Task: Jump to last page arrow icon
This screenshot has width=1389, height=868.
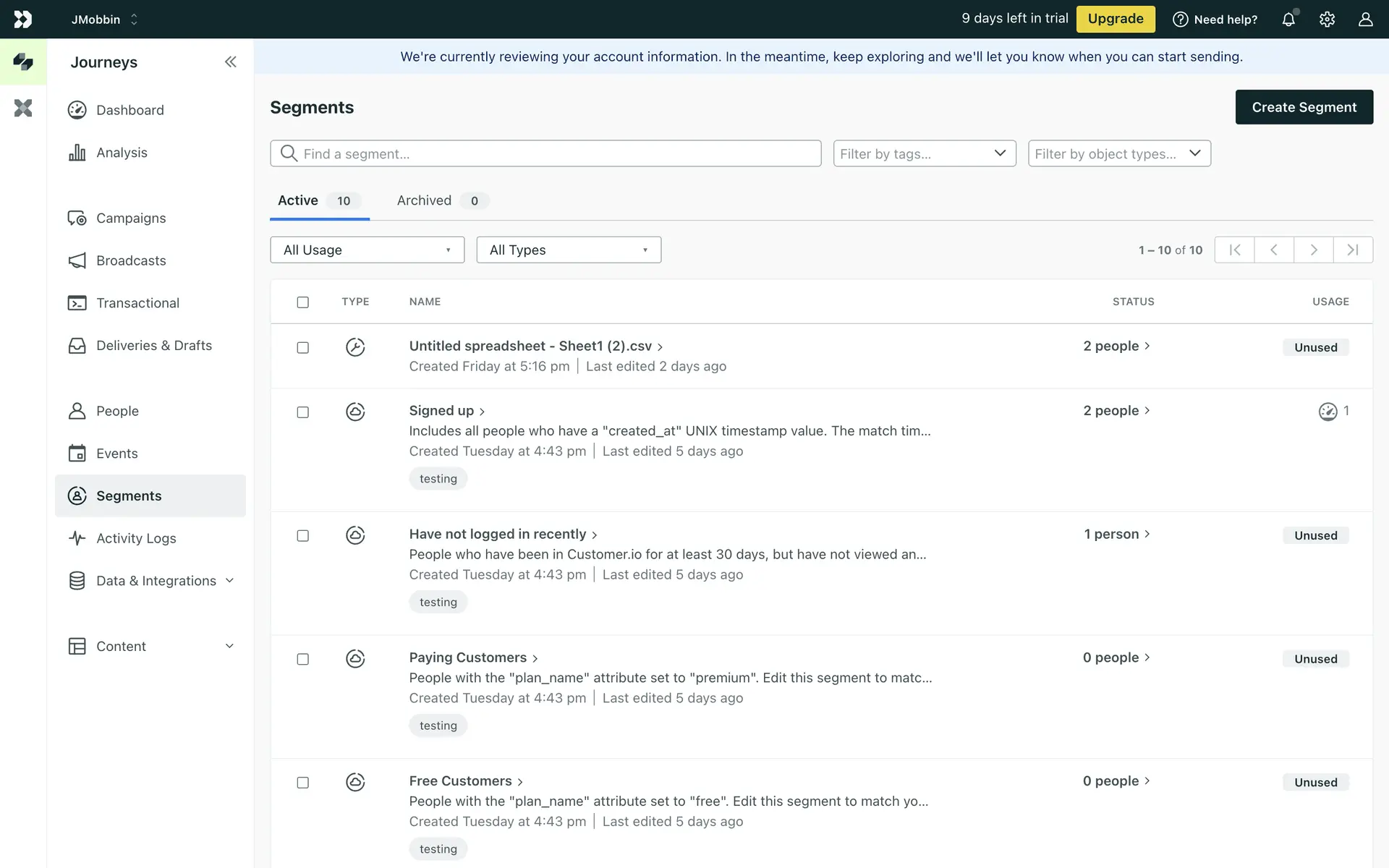Action: click(x=1352, y=250)
